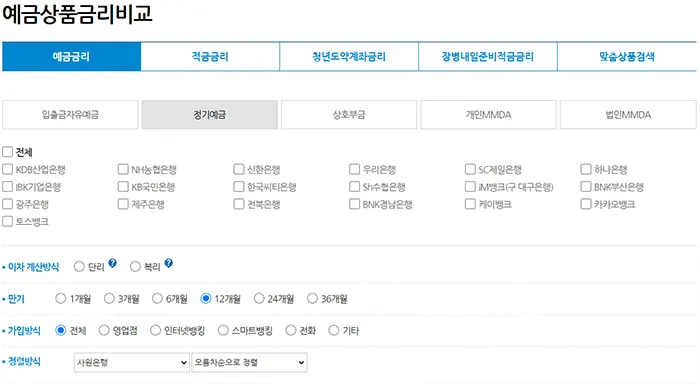Screen dimensions: 700x384
Task: Select 전체 for 가입방식
Action: point(60,330)
